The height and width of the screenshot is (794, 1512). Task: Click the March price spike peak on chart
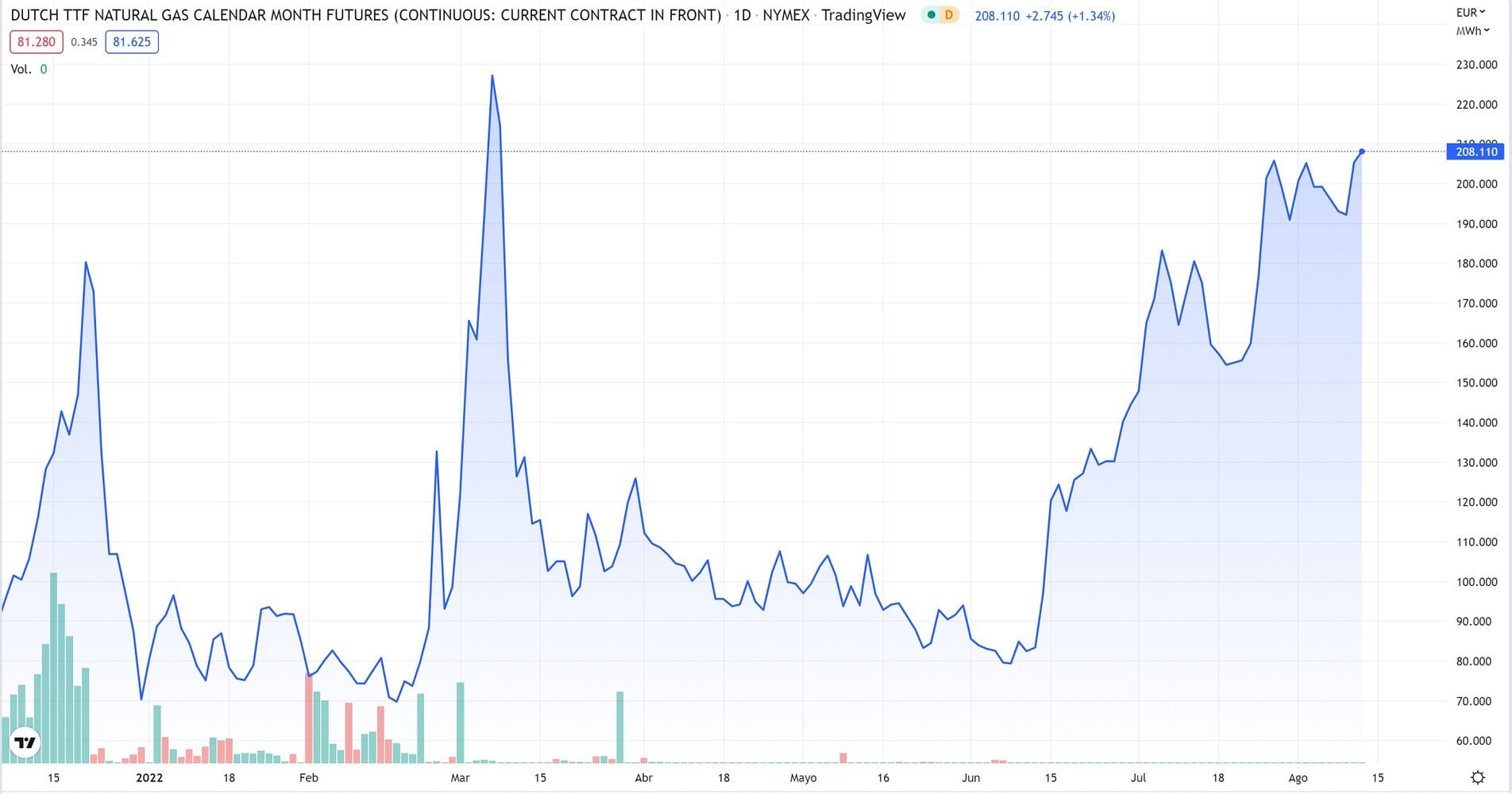pos(492,76)
